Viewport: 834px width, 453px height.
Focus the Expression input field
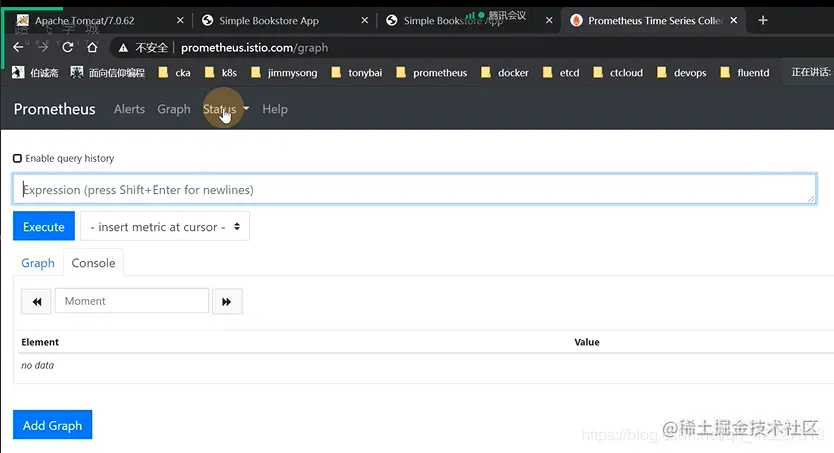point(414,189)
